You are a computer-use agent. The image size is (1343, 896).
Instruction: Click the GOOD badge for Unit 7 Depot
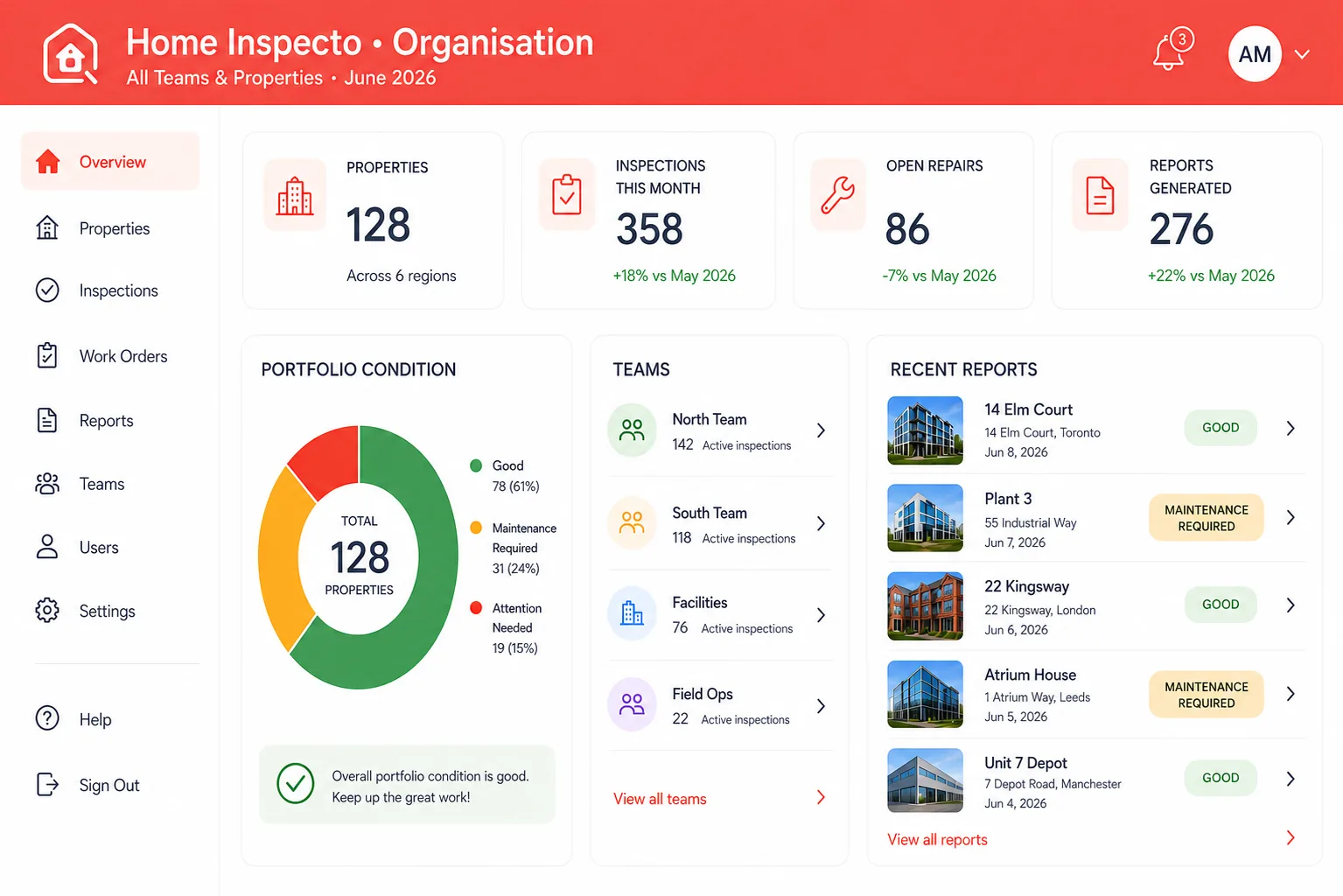1221,778
